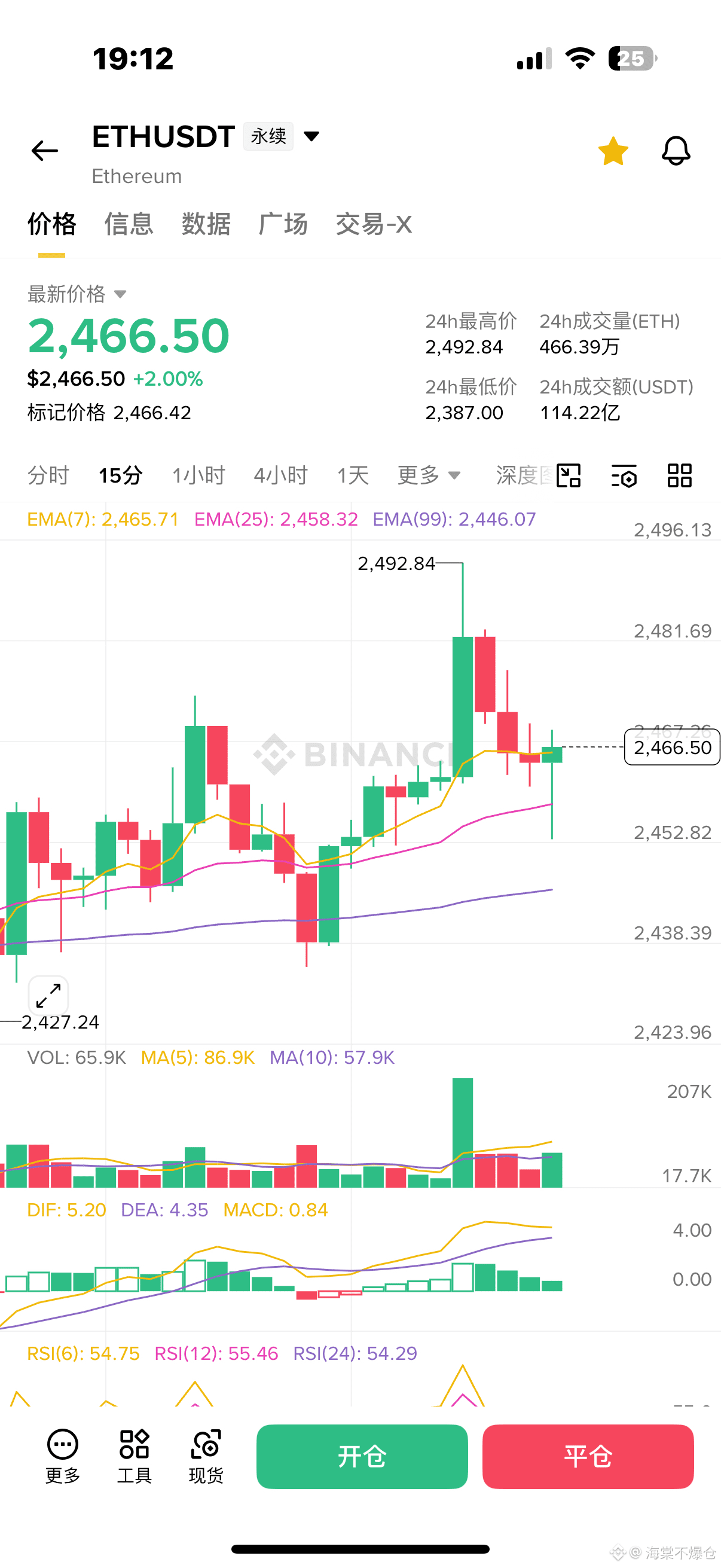
Task: Open the four-square grid layout icon
Action: (680, 475)
